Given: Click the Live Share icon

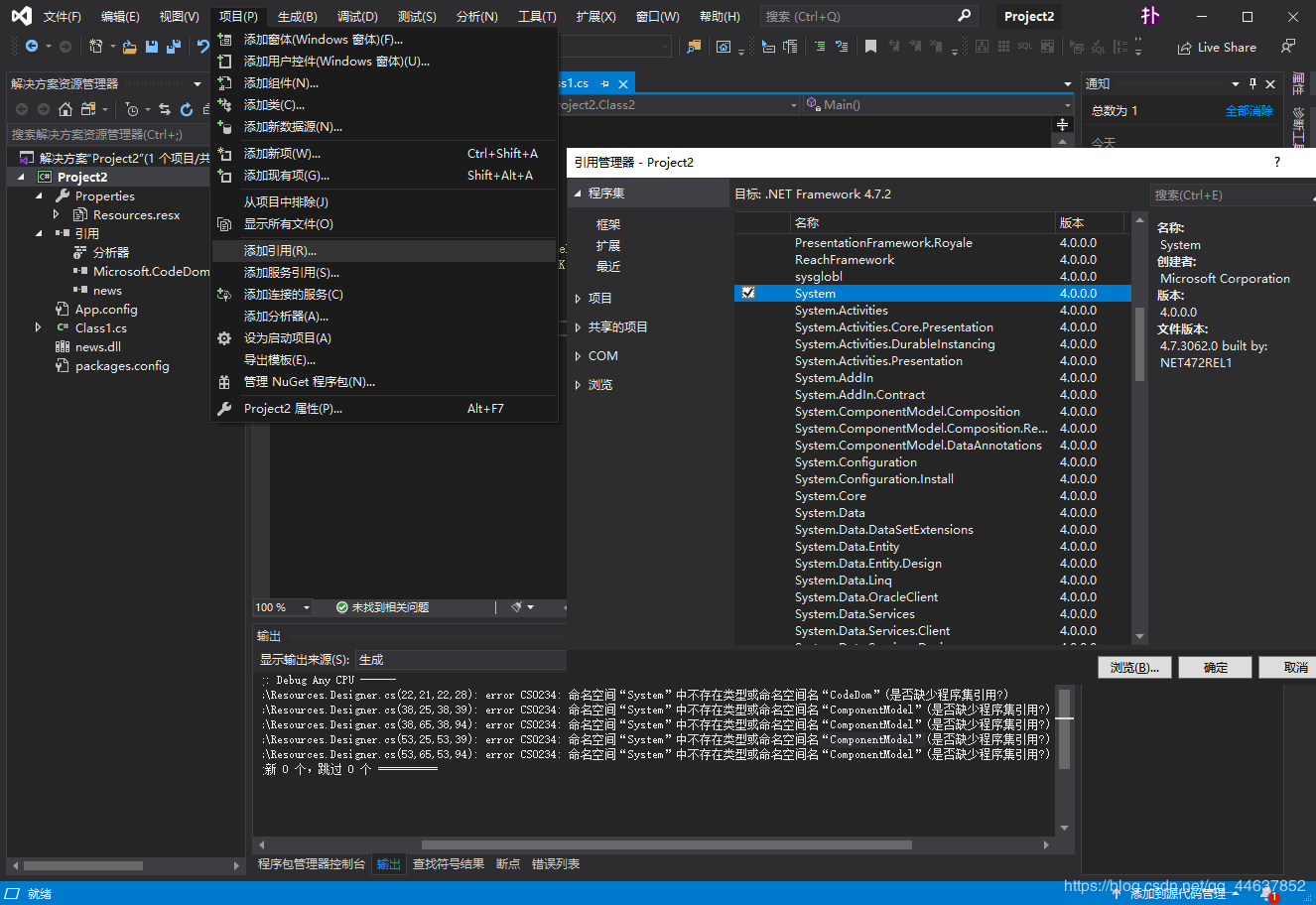Looking at the screenshot, I should tap(1185, 48).
